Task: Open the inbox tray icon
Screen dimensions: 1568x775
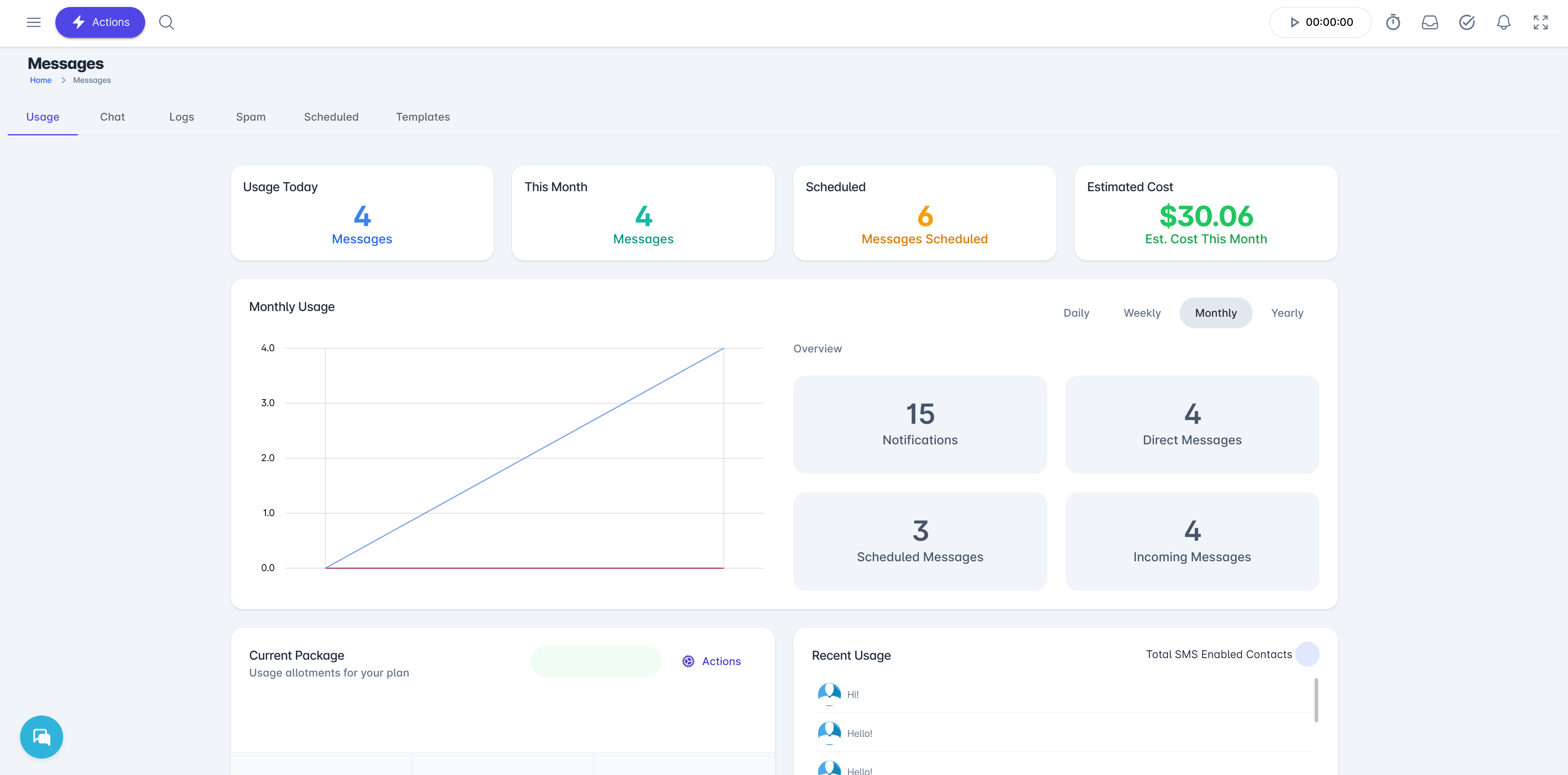Action: coord(1429,23)
